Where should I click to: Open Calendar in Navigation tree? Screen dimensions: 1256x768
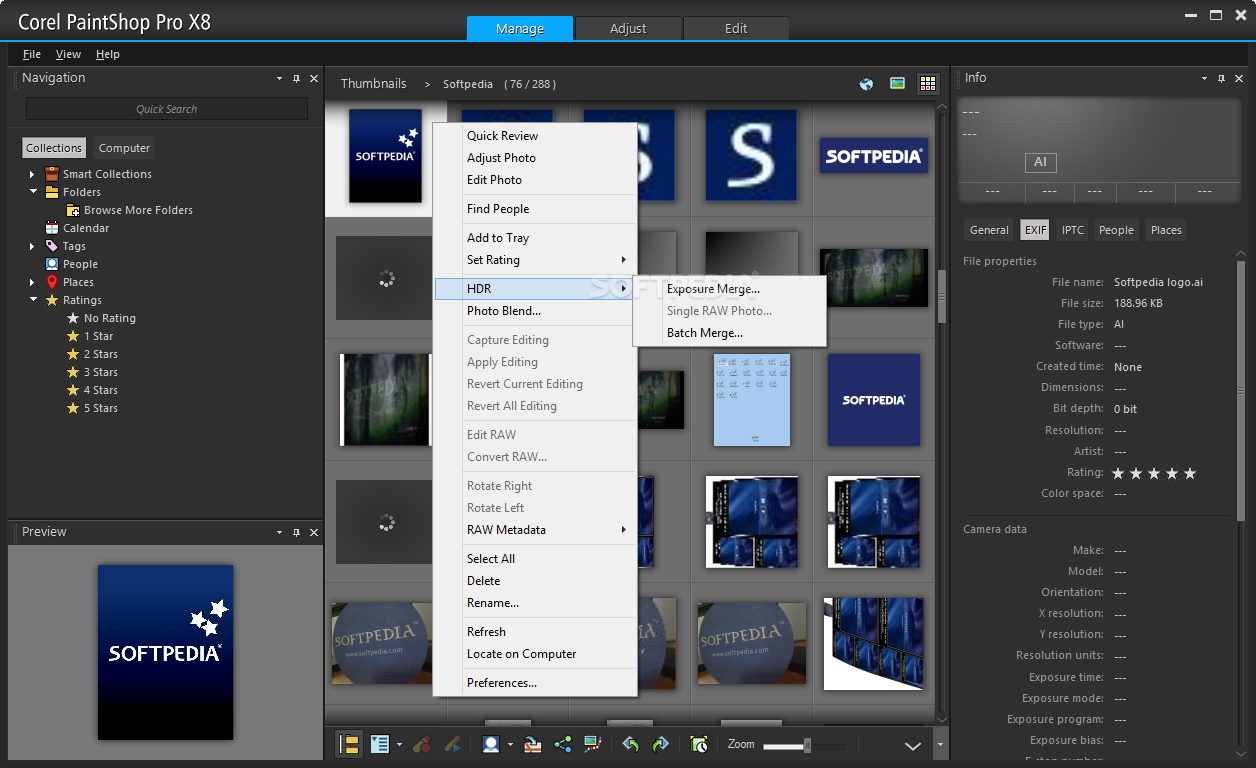[x=86, y=228]
